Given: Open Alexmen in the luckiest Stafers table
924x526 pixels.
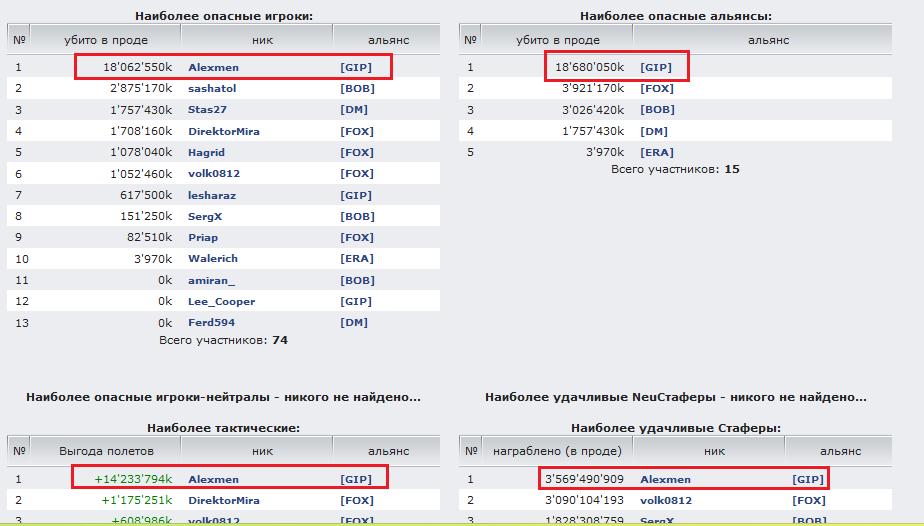Looking at the screenshot, I should tap(665, 479).
